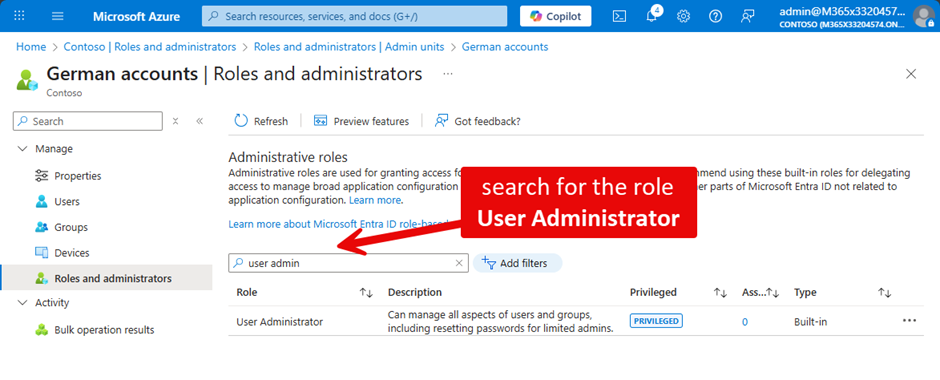Collapse the sidebar with double chevron
The width and height of the screenshot is (940, 380).
[x=200, y=121]
